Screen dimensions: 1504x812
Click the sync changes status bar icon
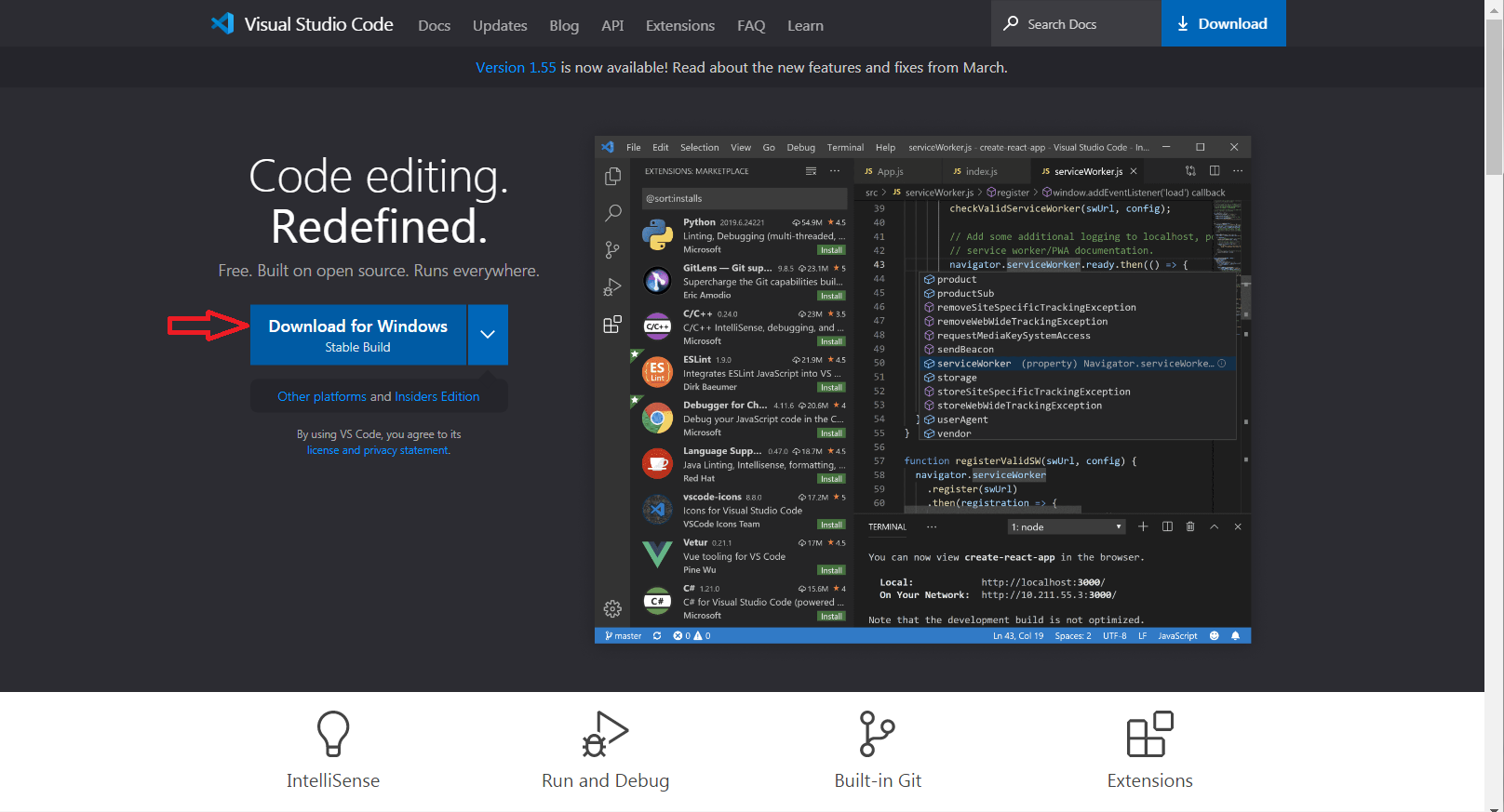pyautogui.click(x=657, y=636)
